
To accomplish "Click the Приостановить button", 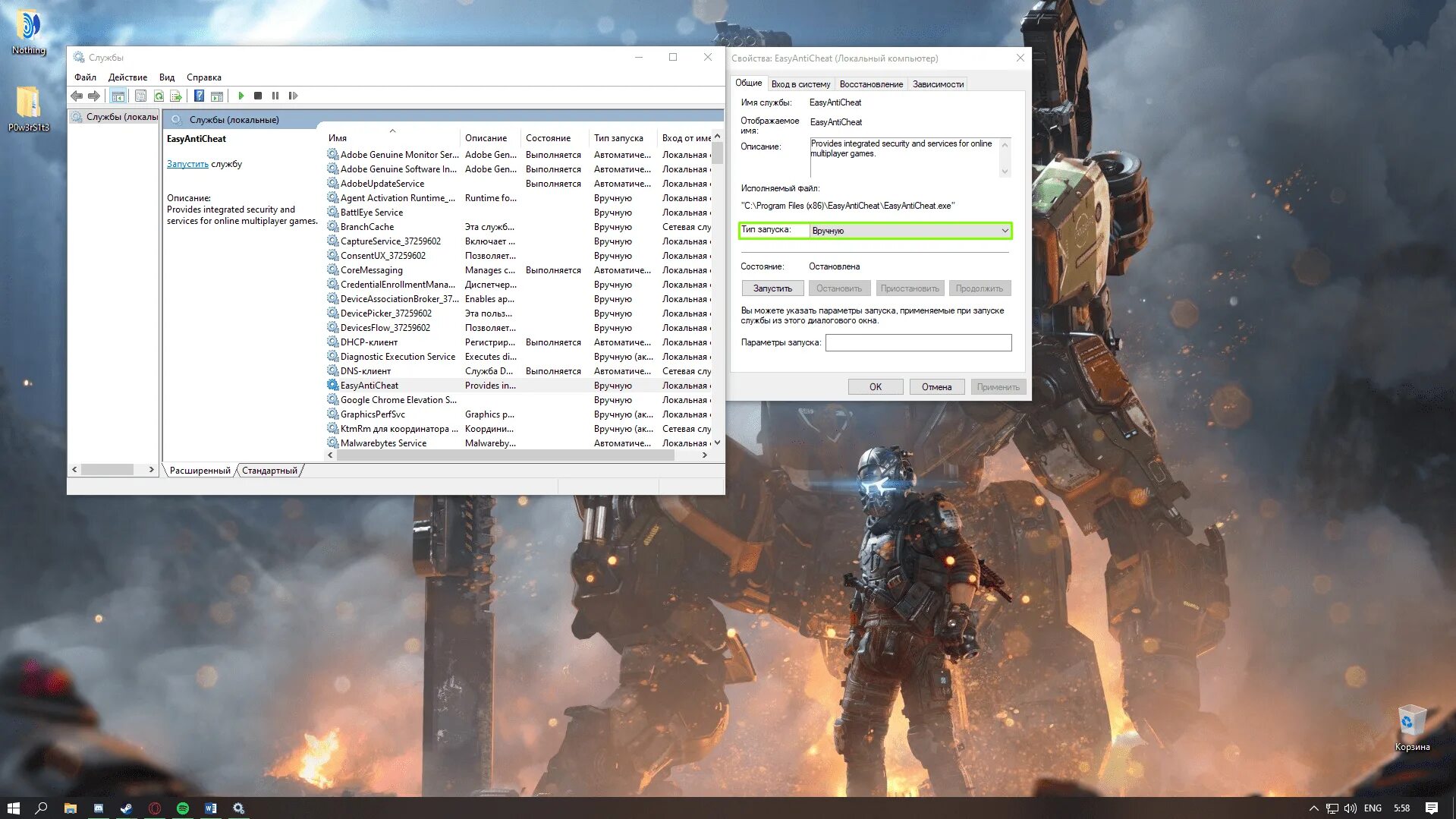I will click(910, 288).
